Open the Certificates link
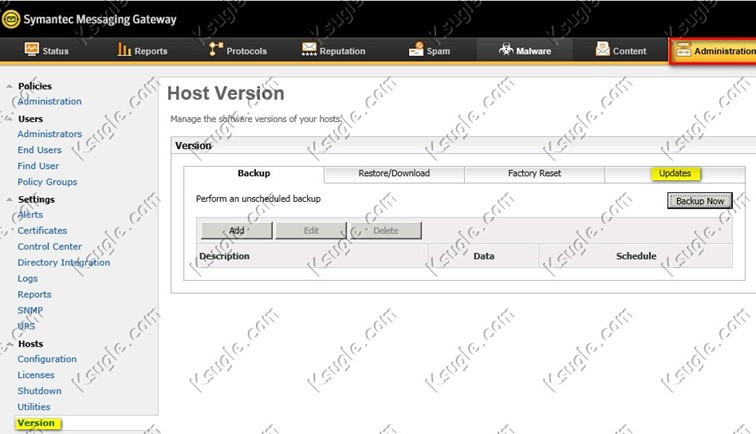Screen dimensions: 756x434 (x=42, y=231)
